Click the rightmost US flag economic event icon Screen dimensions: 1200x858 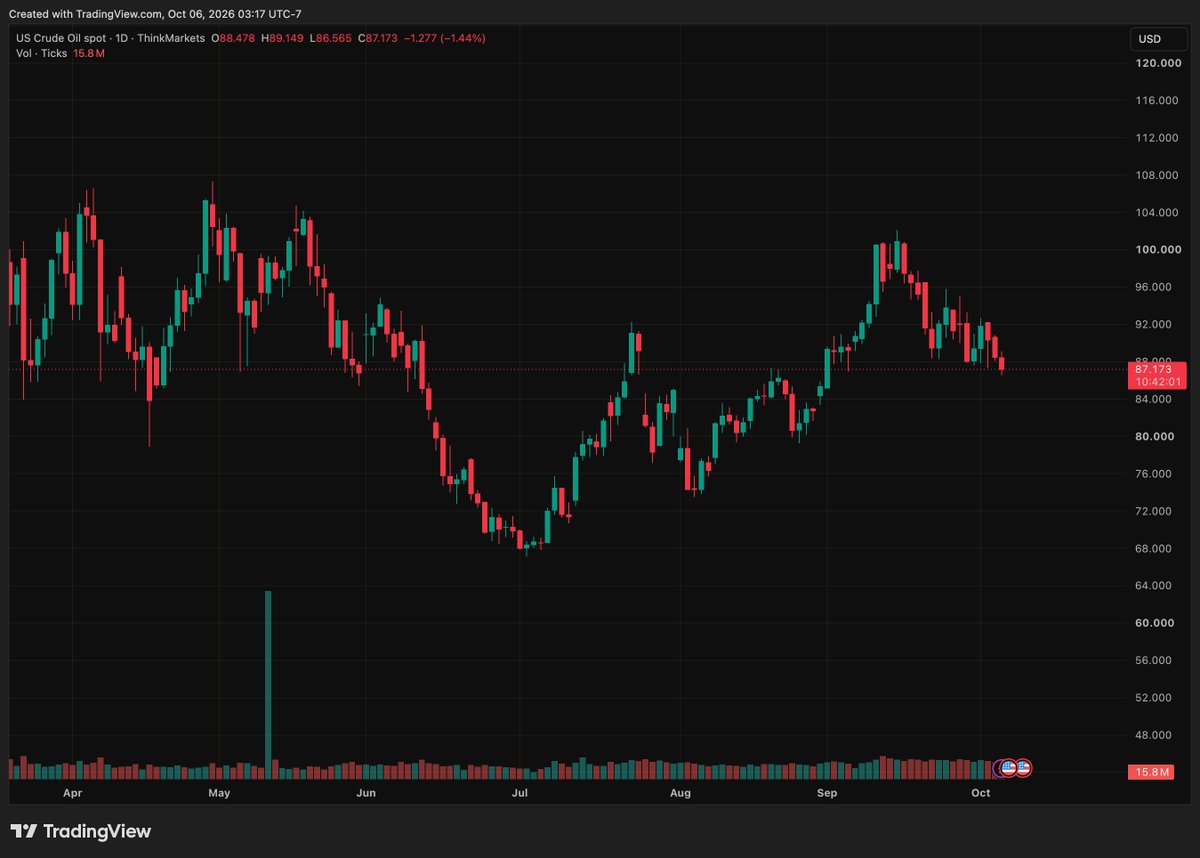click(x=1023, y=768)
